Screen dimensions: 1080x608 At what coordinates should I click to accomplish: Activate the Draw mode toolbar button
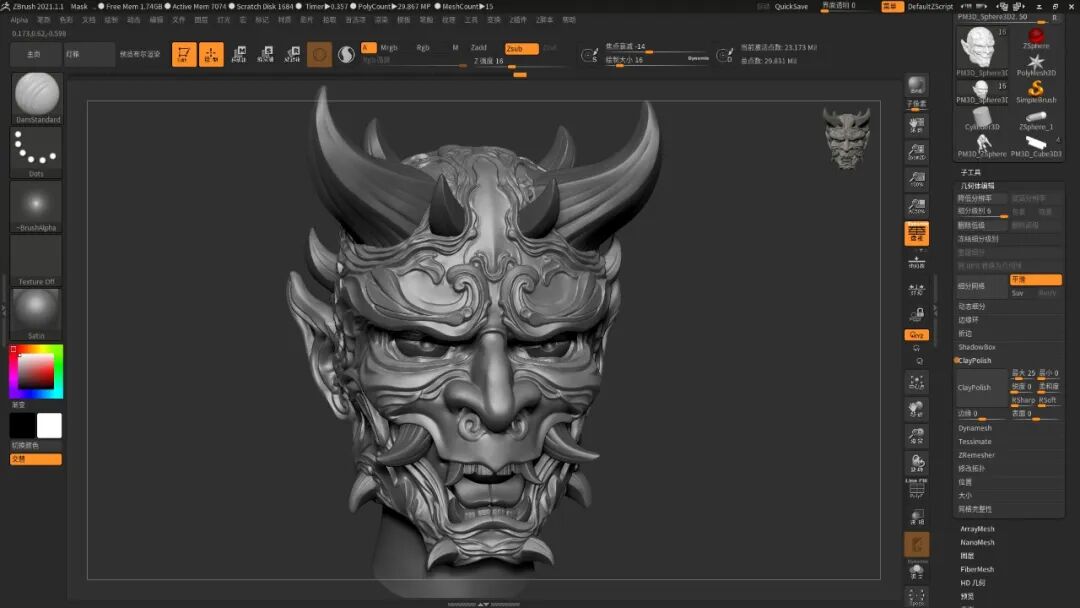211,54
